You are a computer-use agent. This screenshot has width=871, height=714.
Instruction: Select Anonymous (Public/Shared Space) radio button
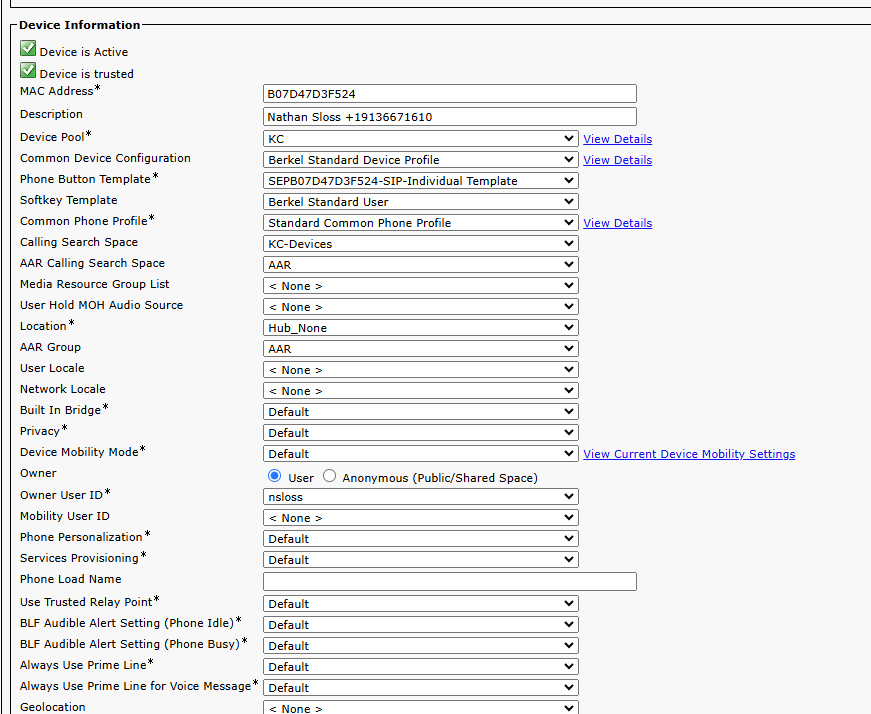pyautogui.click(x=329, y=476)
